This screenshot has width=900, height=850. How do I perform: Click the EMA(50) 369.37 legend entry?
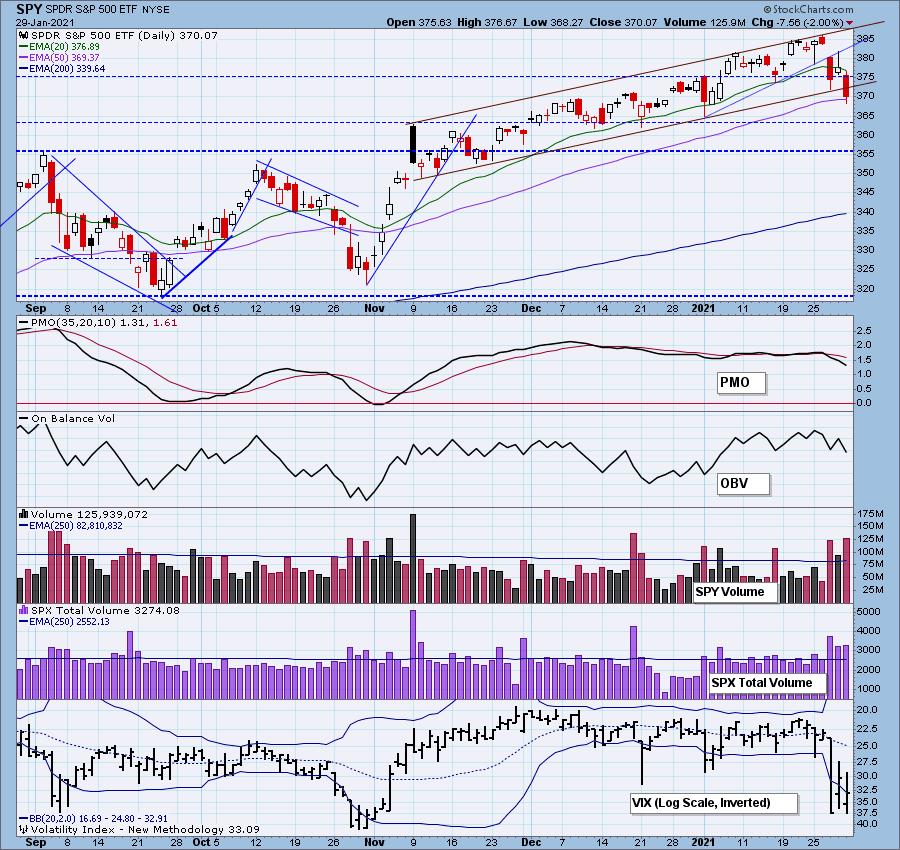(64, 57)
